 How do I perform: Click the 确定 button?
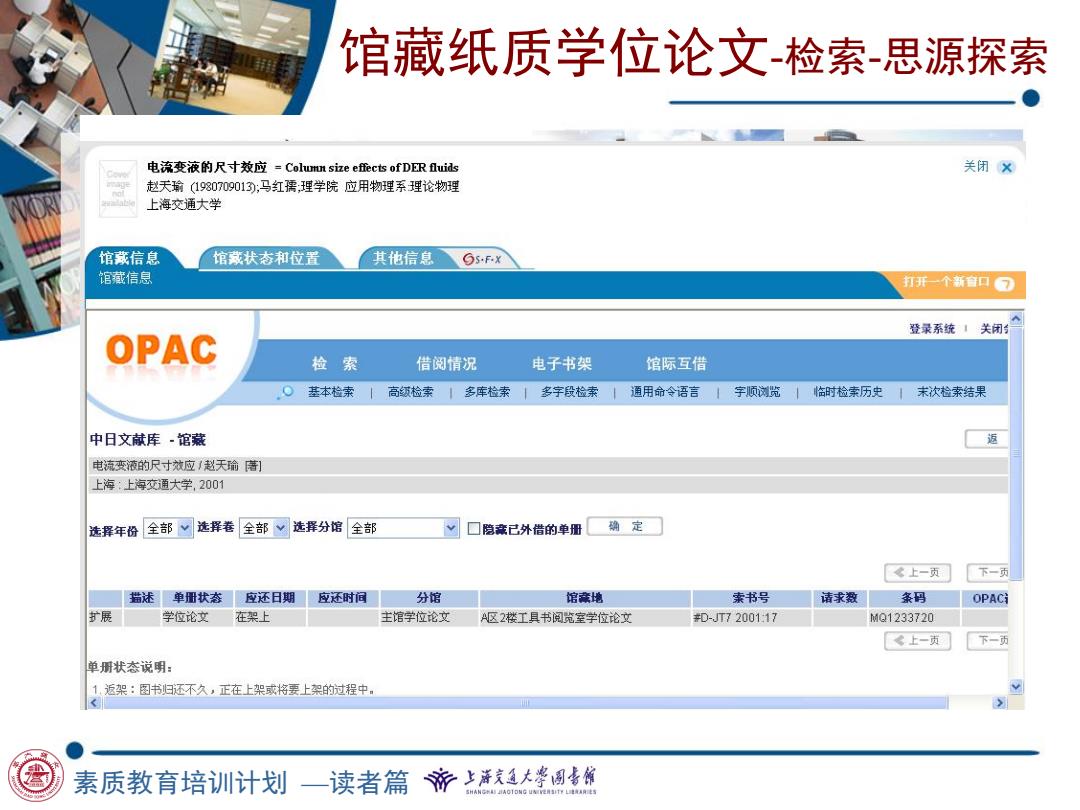point(625,526)
